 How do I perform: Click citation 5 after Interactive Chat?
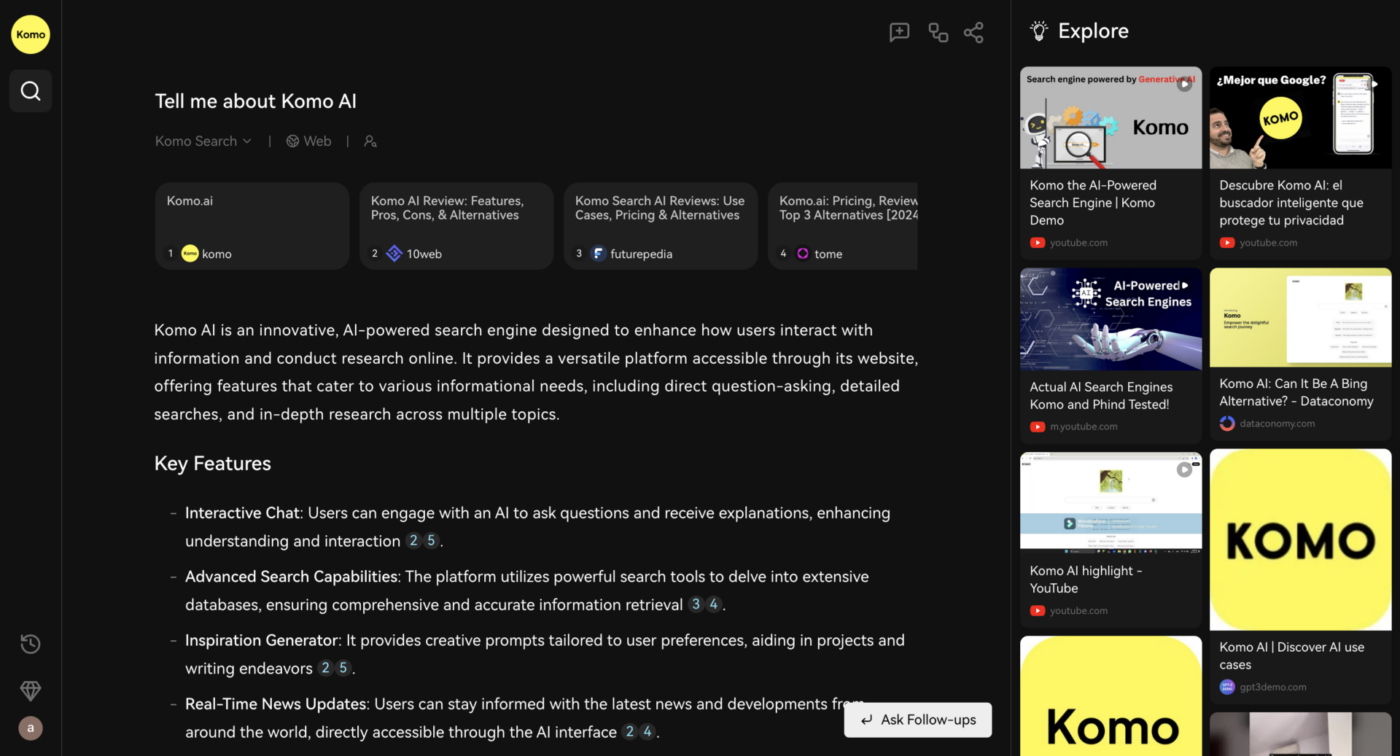tap(431, 541)
